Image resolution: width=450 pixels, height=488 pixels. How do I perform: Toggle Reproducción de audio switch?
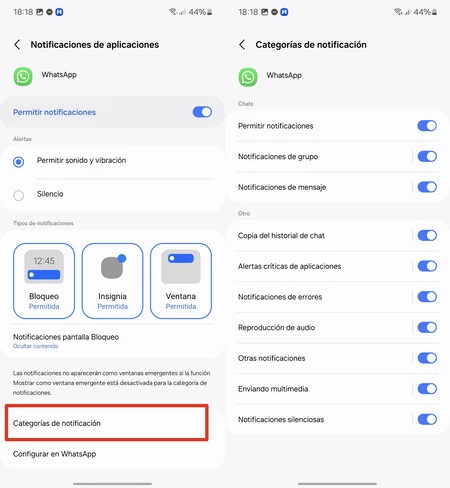point(427,327)
